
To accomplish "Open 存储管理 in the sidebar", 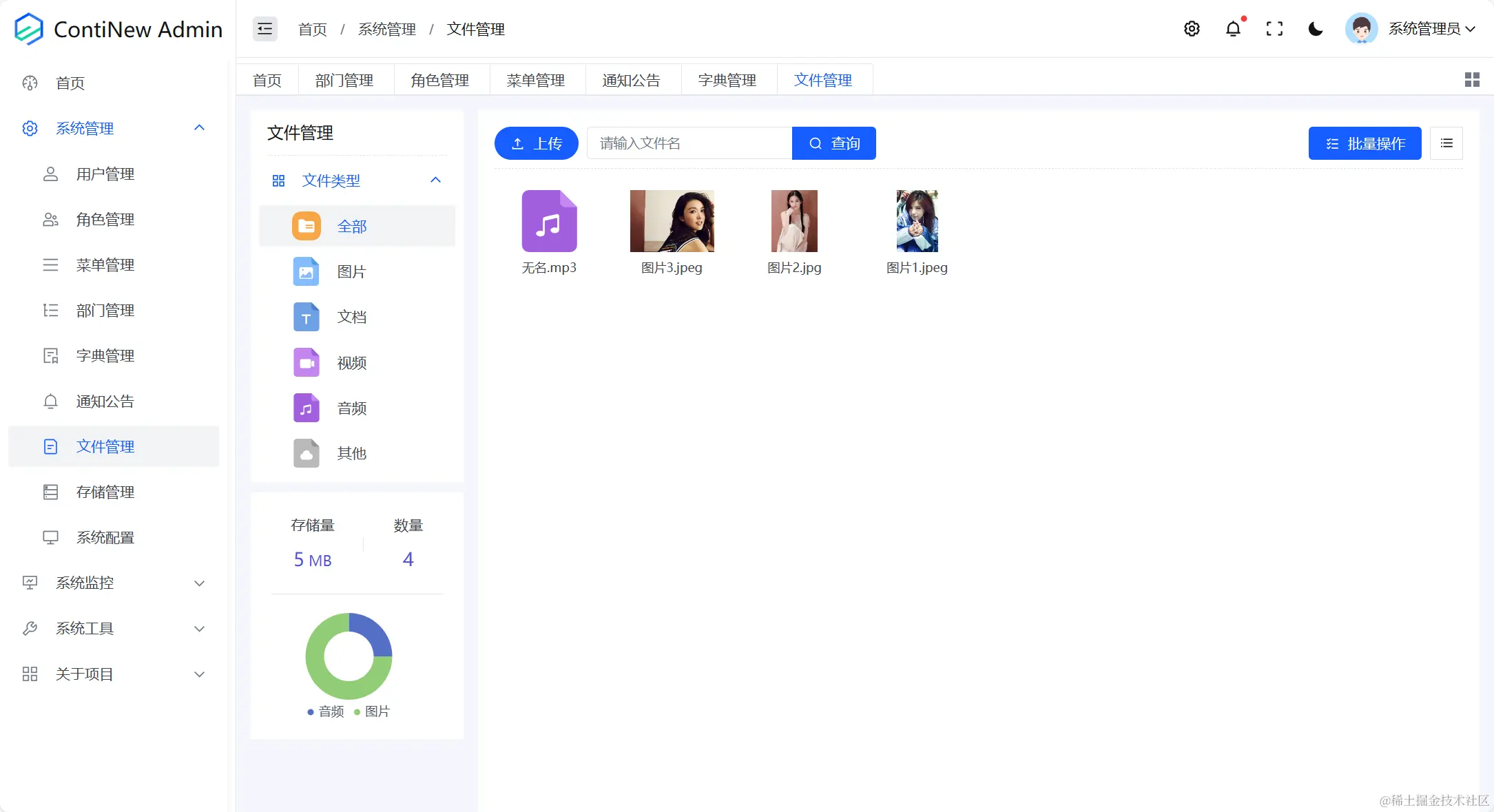I will 105,492.
